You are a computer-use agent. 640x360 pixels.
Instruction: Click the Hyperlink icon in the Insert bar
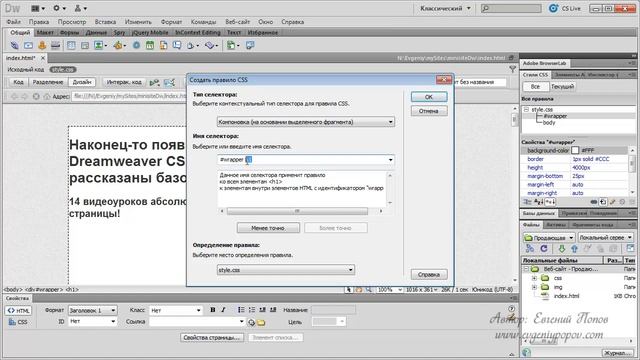(x=14, y=45)
